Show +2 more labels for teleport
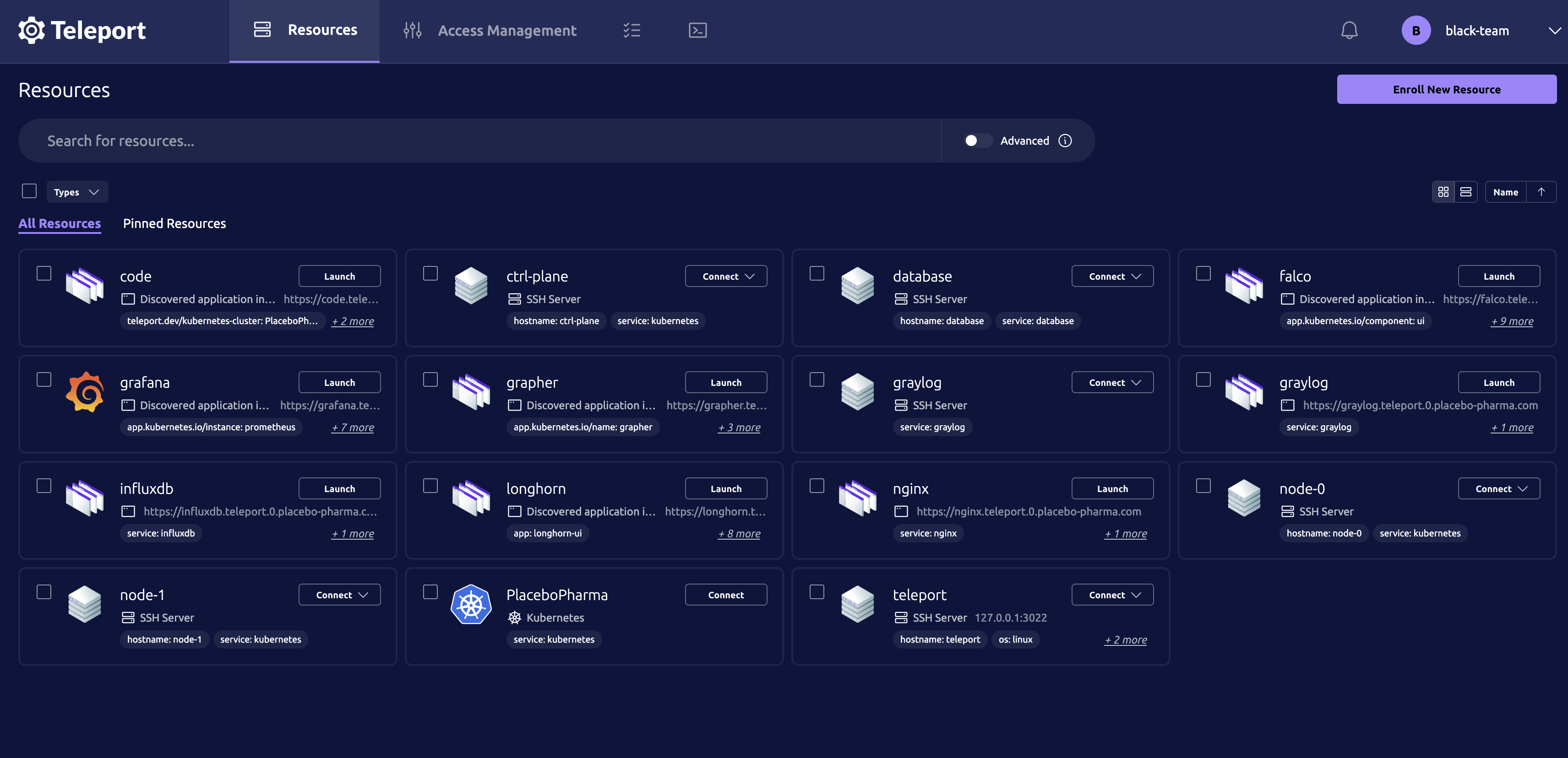 pyautogui.click(x=1126, y=640)
